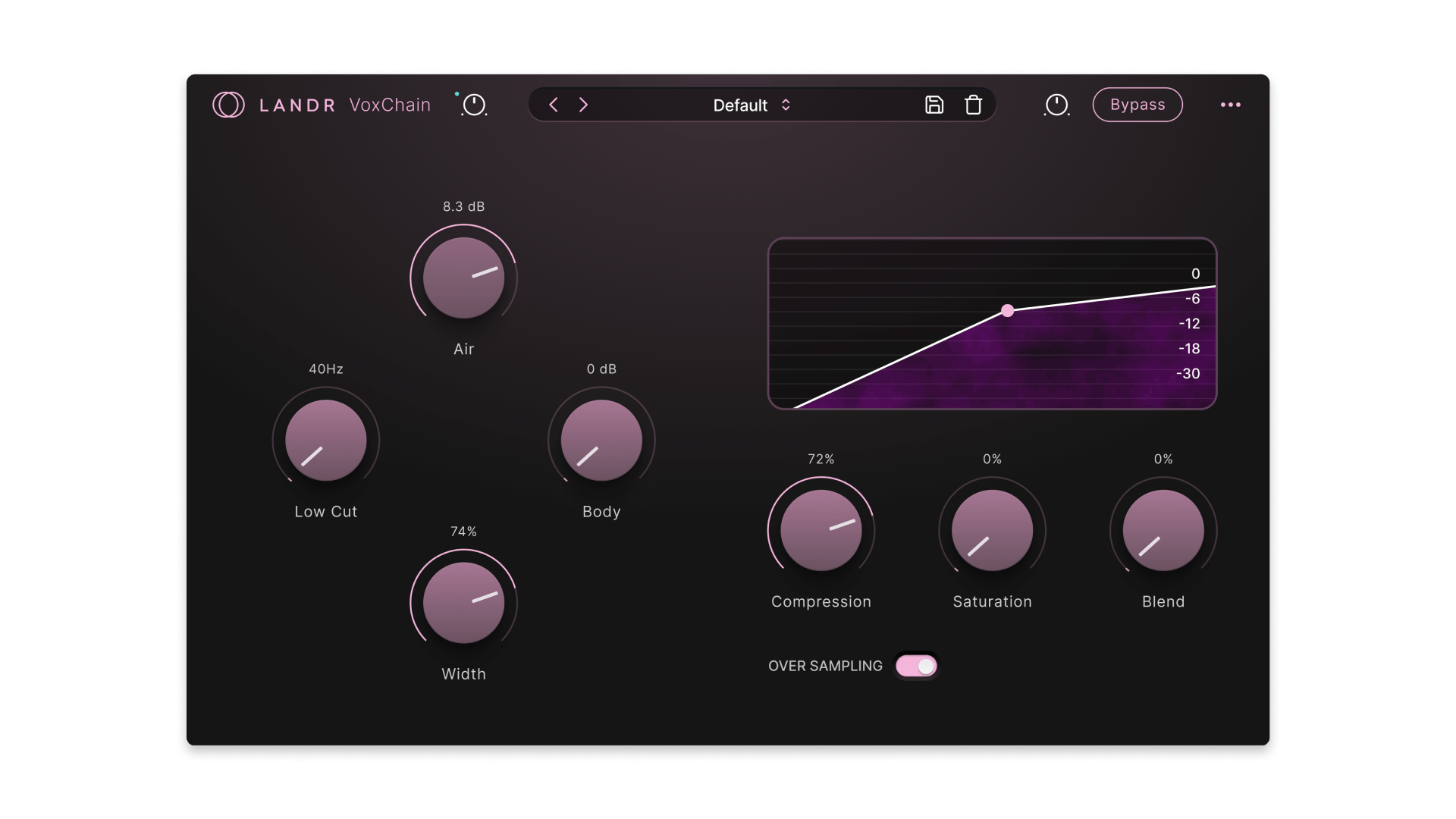Viewport: 1456px width, 819px height.
Task: Click the 0% Blend value
Action: (x=1163, y=459)
